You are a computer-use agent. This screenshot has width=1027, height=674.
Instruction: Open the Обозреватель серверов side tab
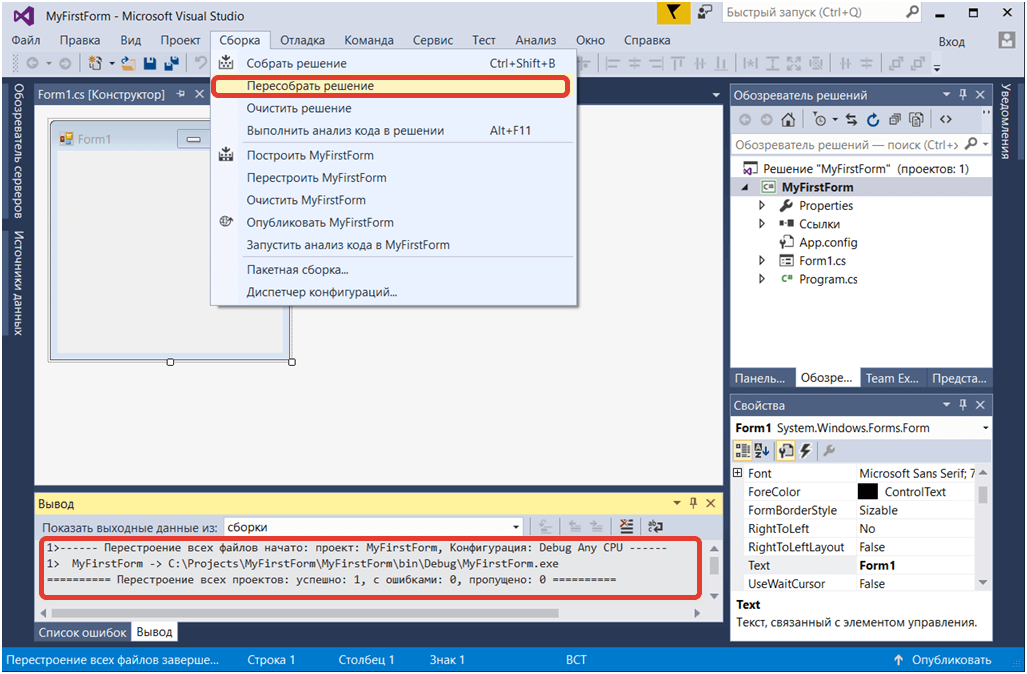click(18, 151)
